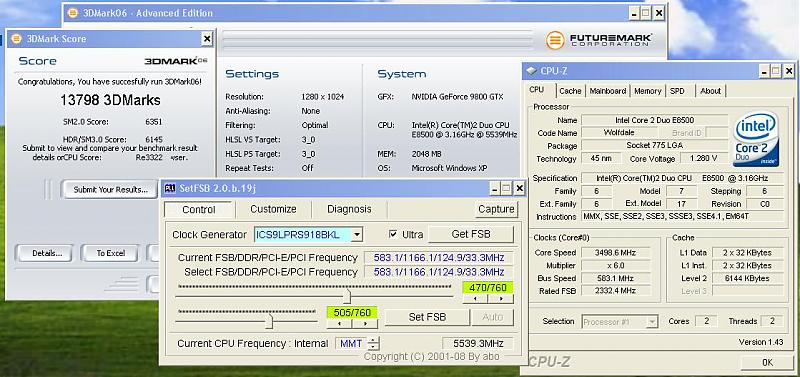Image resolution: width=800 pixels, height=377 pixels.
Task: Click the Code Name Wolfdale field
Action: 615,133
